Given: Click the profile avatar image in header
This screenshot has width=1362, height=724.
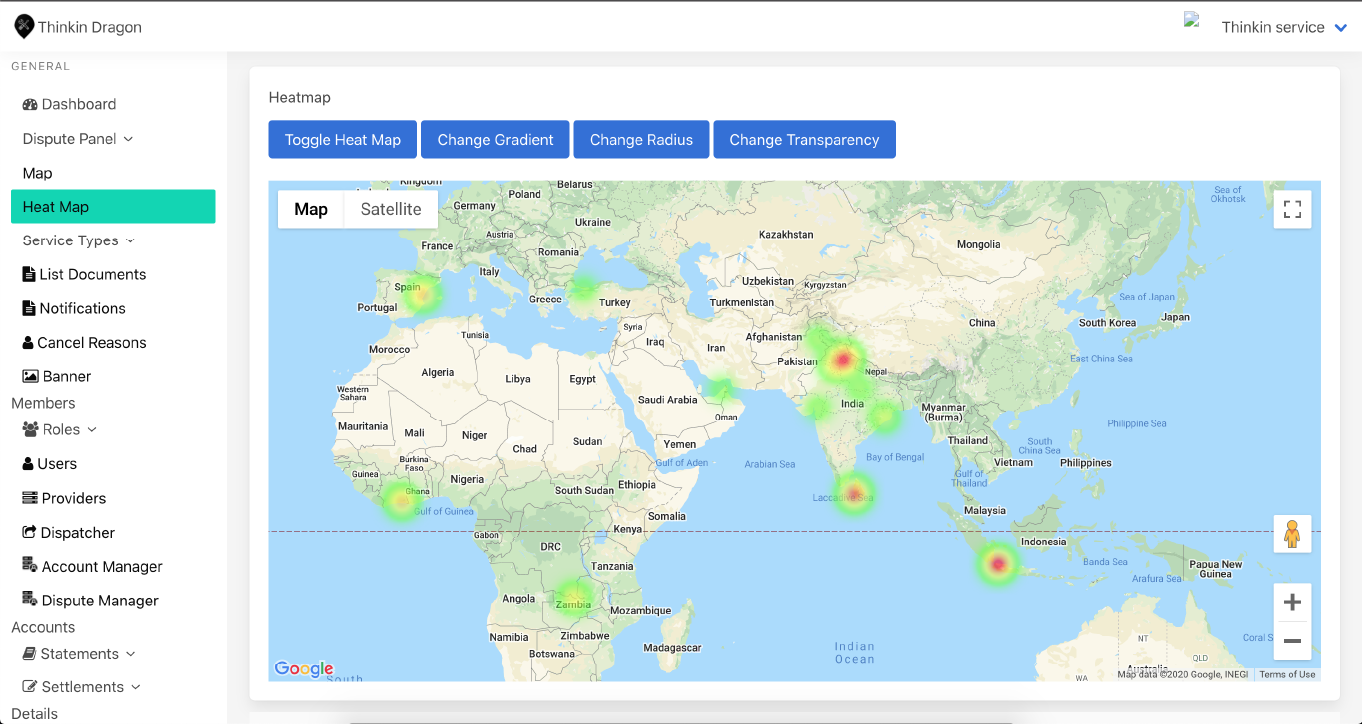Looking at the screenshot, I should coord(1192,19).
